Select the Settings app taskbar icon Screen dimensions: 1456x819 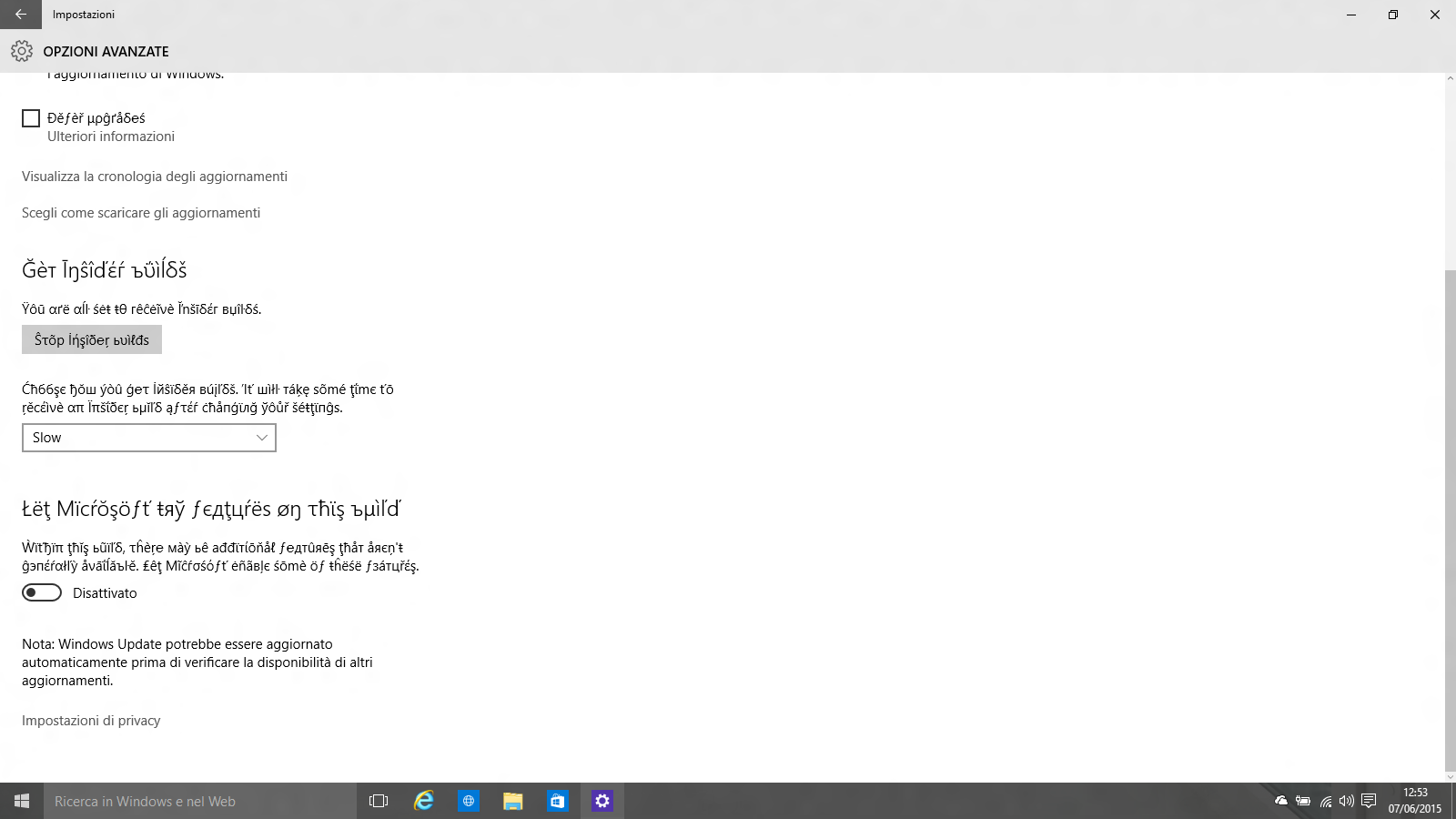click(x=602, y=801)
